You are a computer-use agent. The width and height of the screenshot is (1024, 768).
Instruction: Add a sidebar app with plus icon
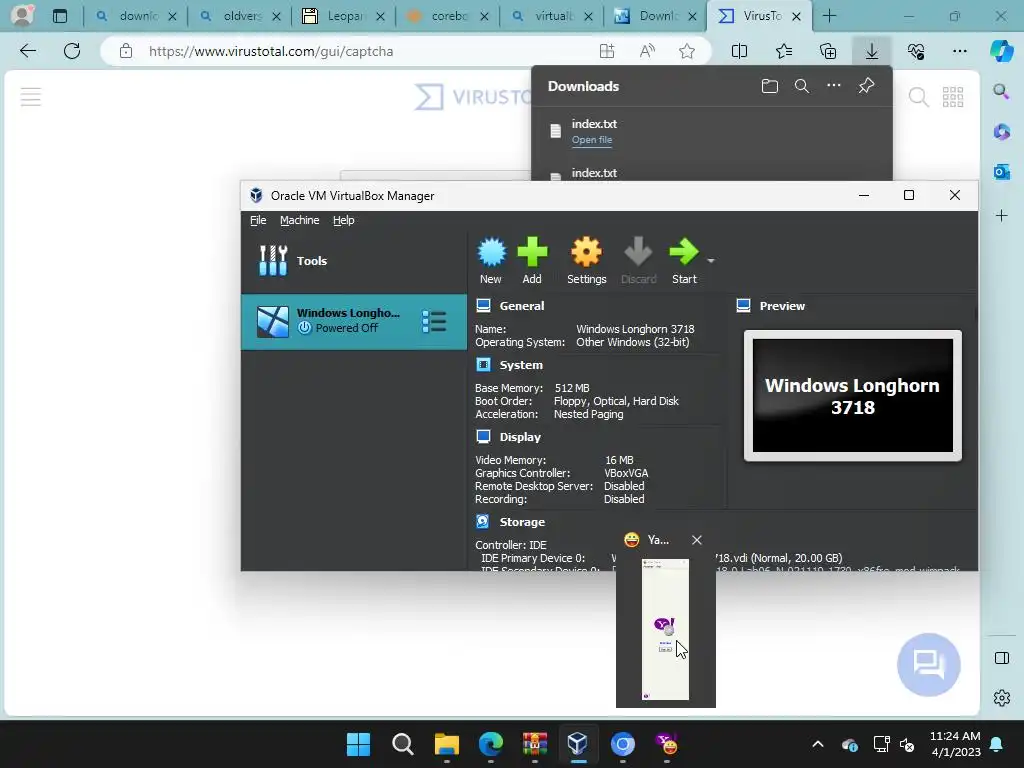[x=1001, y=216]
